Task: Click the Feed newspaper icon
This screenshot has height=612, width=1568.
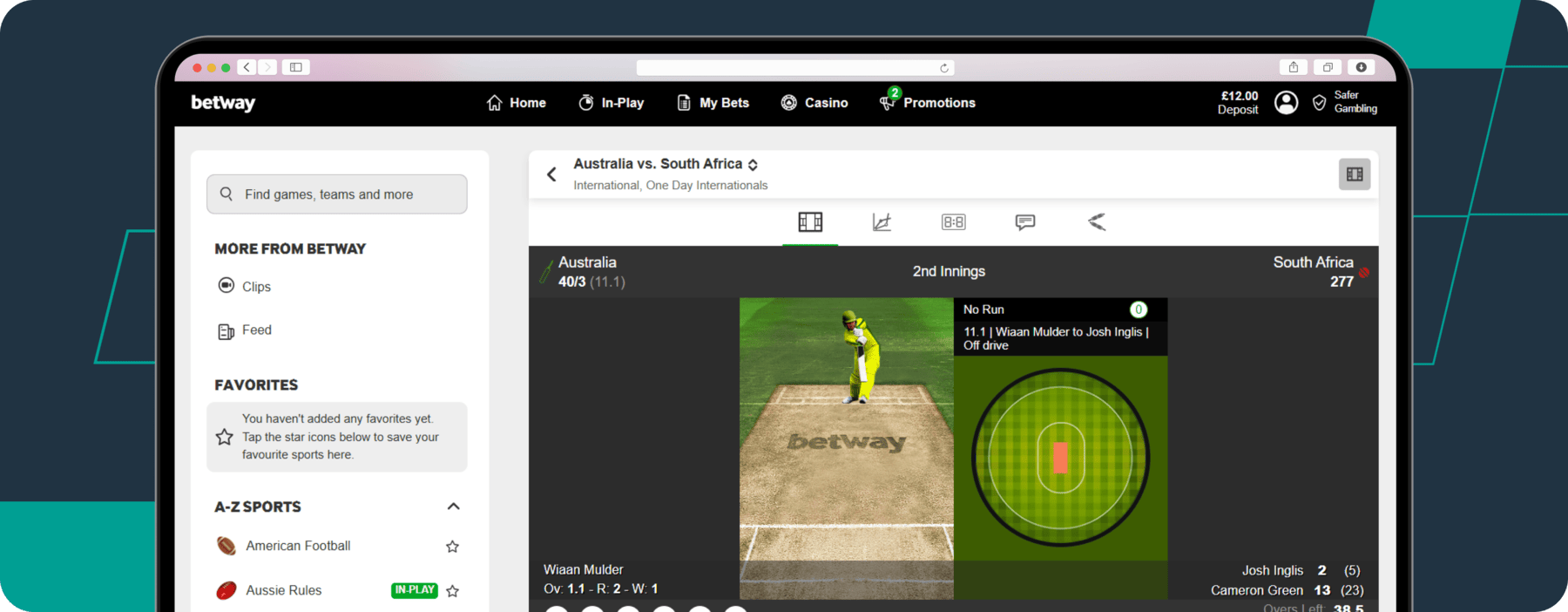Action: [226, 331]
